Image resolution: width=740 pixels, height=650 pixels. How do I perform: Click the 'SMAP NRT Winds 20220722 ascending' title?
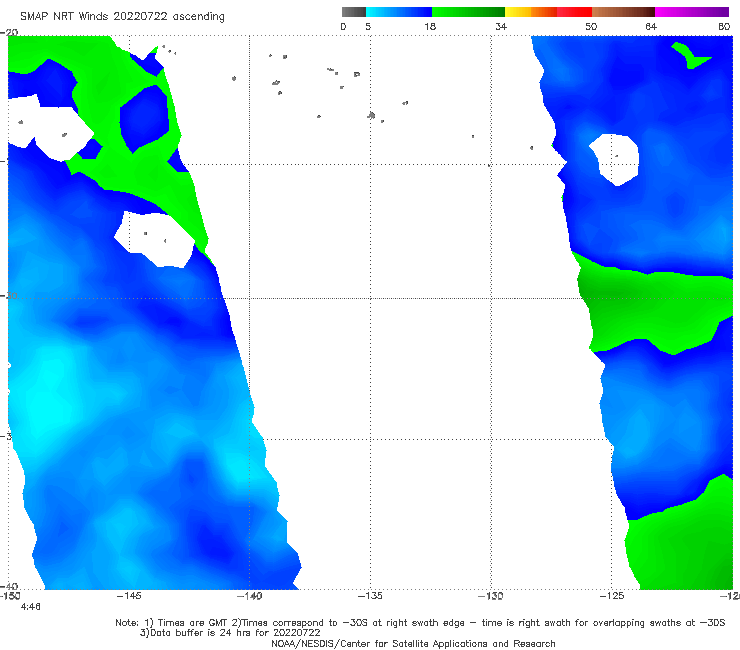pos(122,17)
